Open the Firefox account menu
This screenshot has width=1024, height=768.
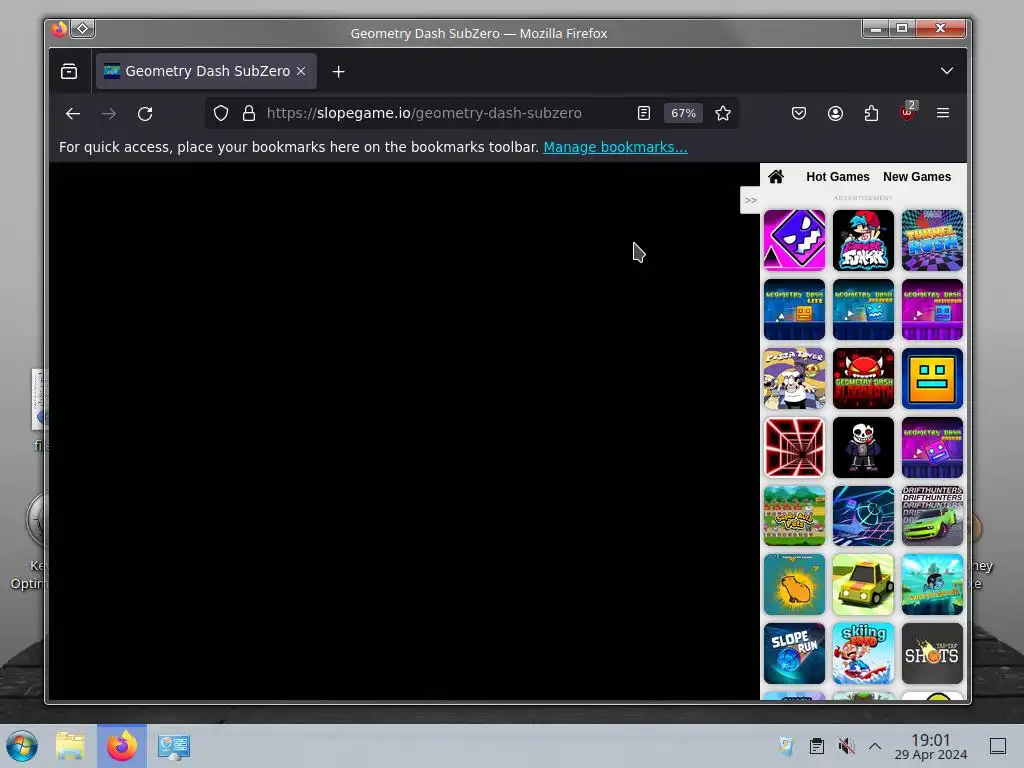tap(835, 113)
